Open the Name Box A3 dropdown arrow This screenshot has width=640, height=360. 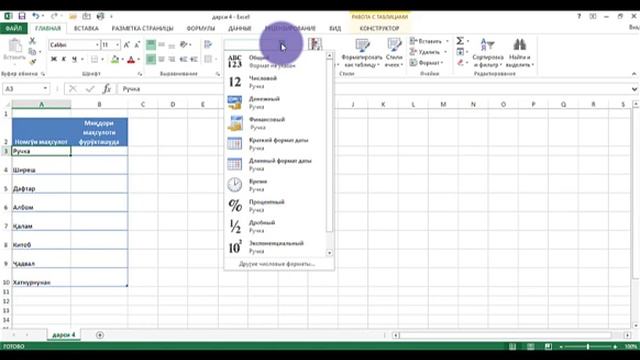pos(45,89)
